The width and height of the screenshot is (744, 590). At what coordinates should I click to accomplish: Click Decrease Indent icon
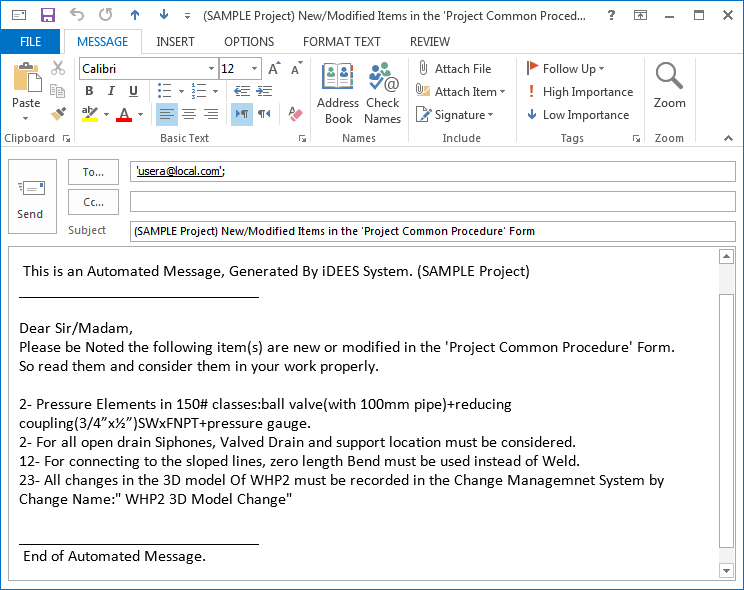point(242,91)
